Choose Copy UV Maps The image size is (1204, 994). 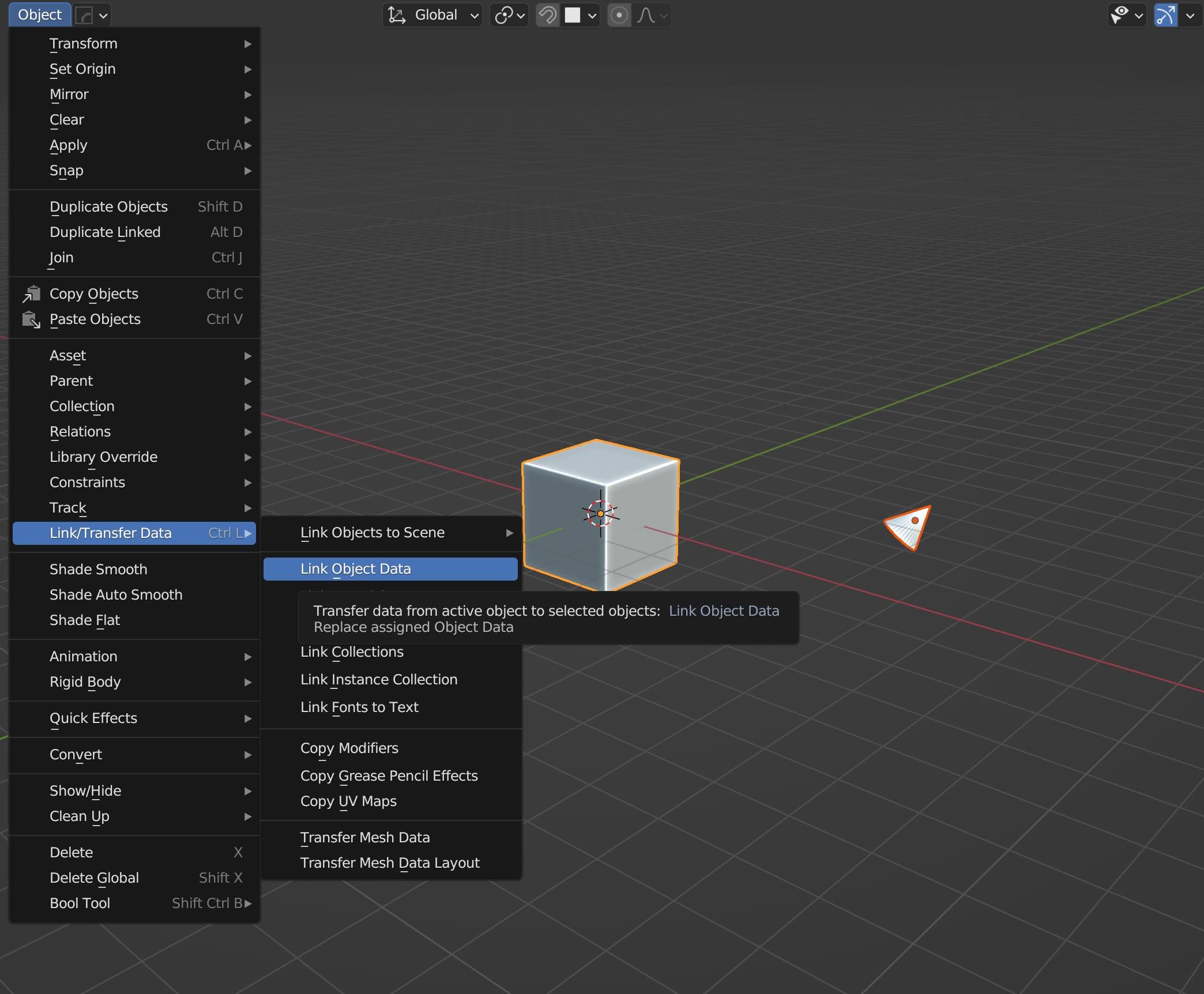click(390, 801)
